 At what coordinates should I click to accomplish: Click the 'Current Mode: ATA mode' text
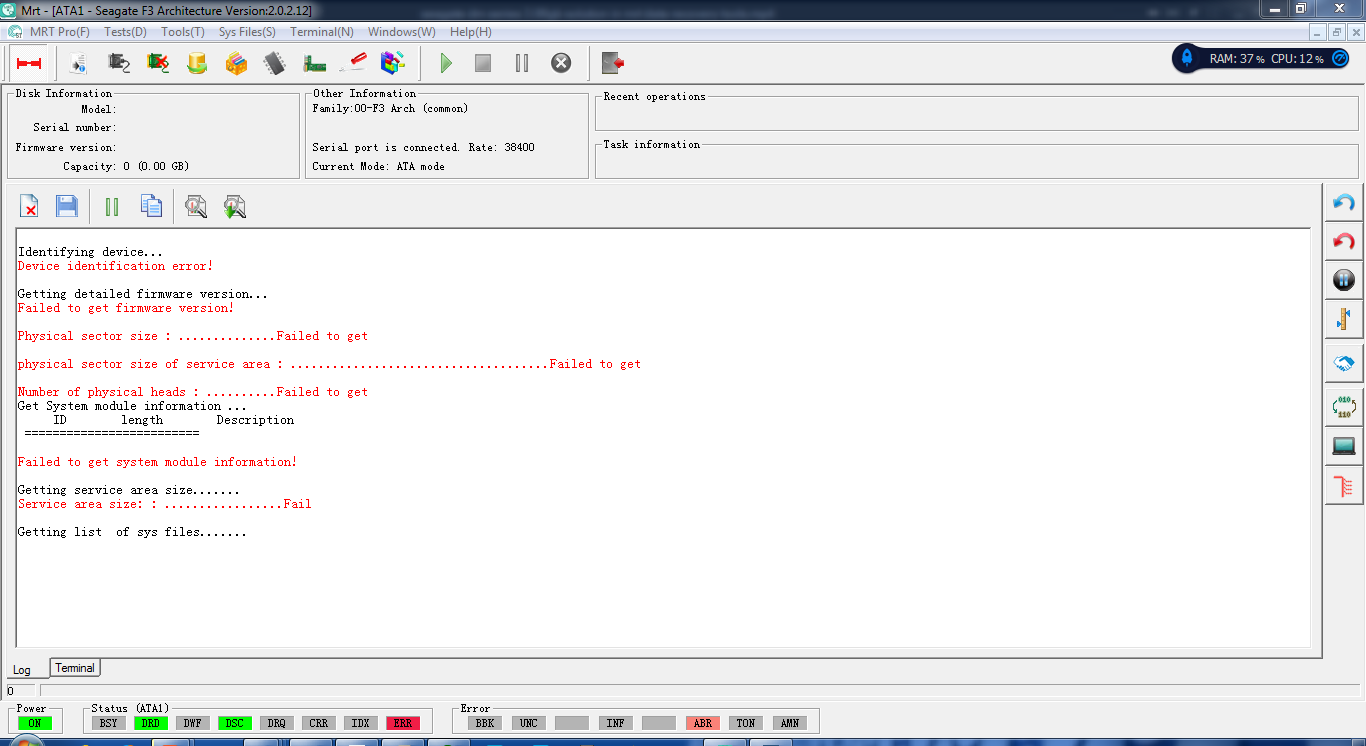(x=378, y=167)
